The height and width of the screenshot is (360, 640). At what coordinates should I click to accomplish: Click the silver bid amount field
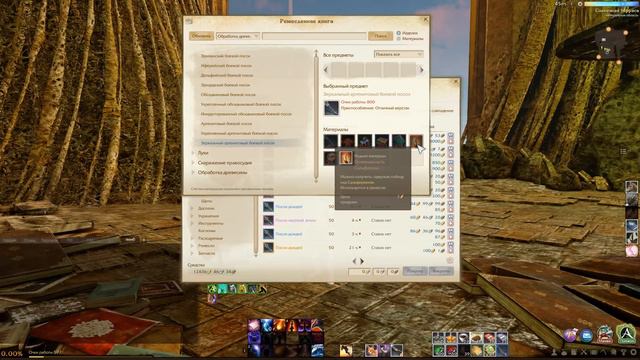(x=380, y=271)
